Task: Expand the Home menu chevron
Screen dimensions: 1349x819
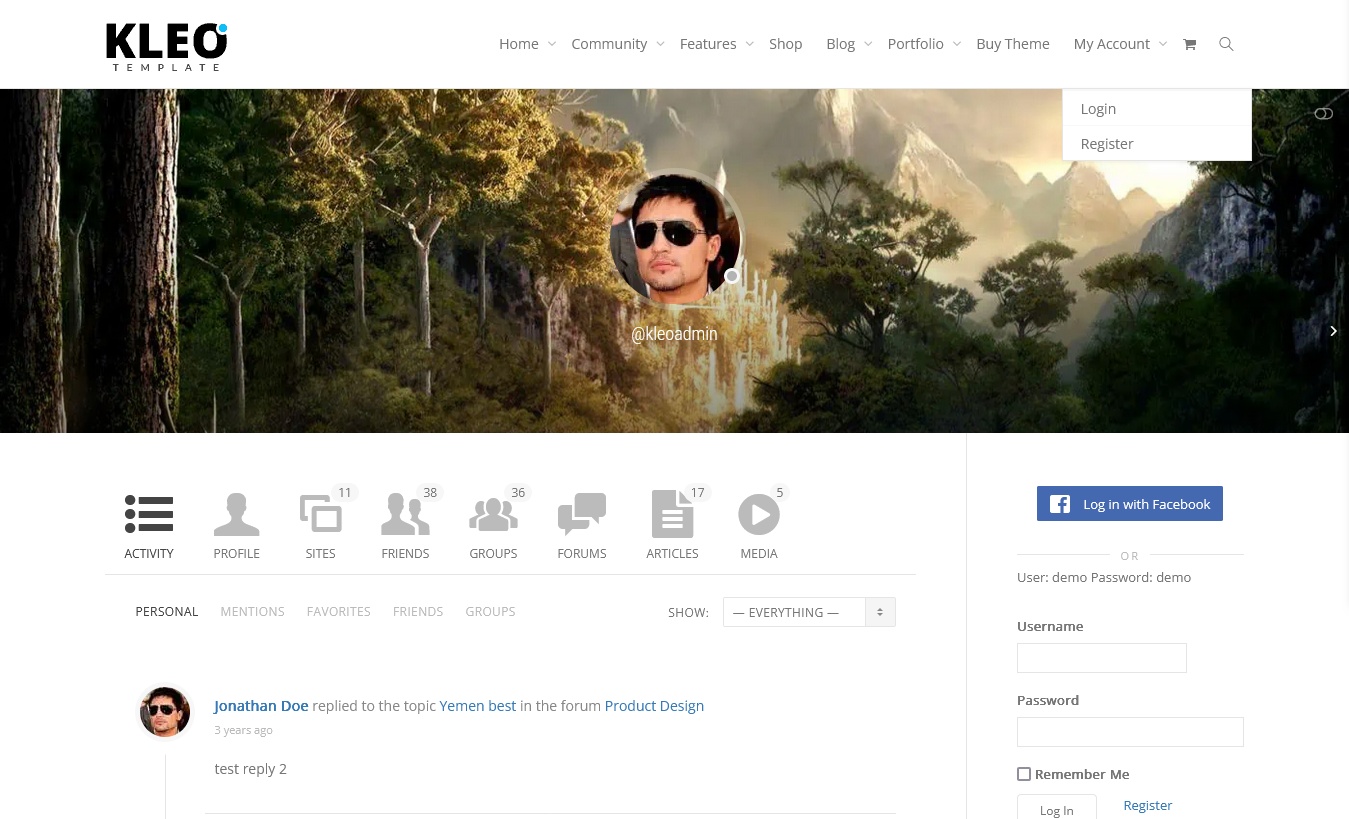Action: 551,44
